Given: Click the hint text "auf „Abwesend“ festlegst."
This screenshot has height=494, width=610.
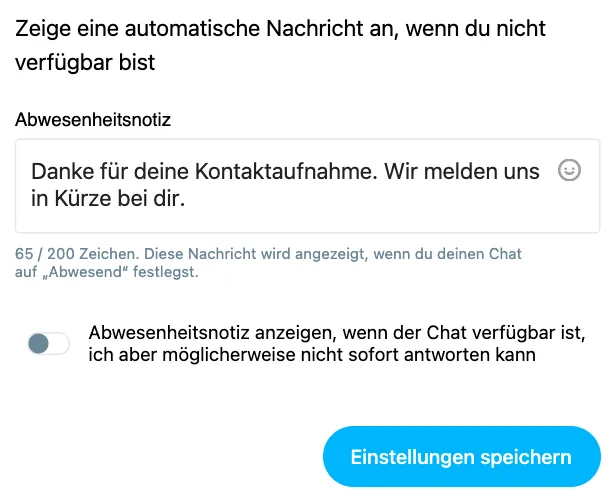Looking at the screenshot, I should click(107, 272).
